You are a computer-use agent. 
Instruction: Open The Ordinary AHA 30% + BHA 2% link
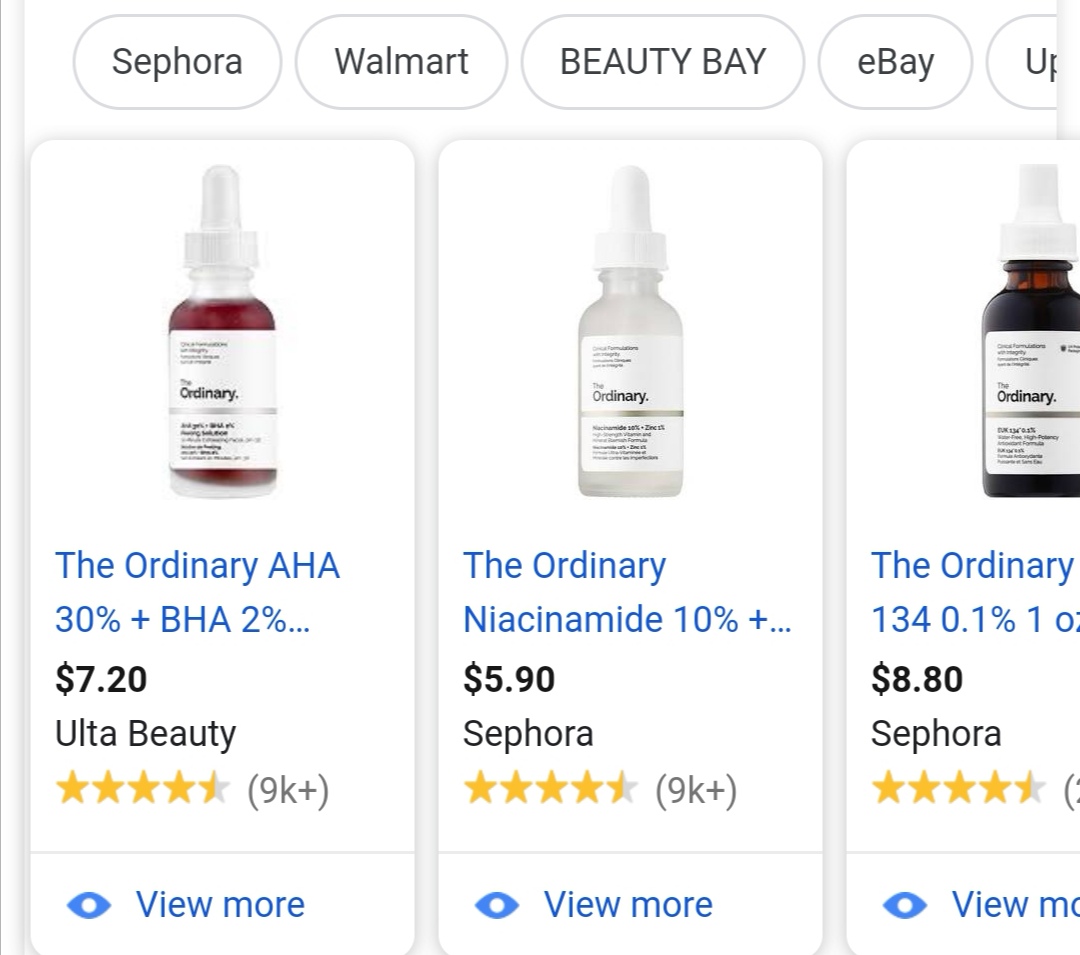coord(197,592)
